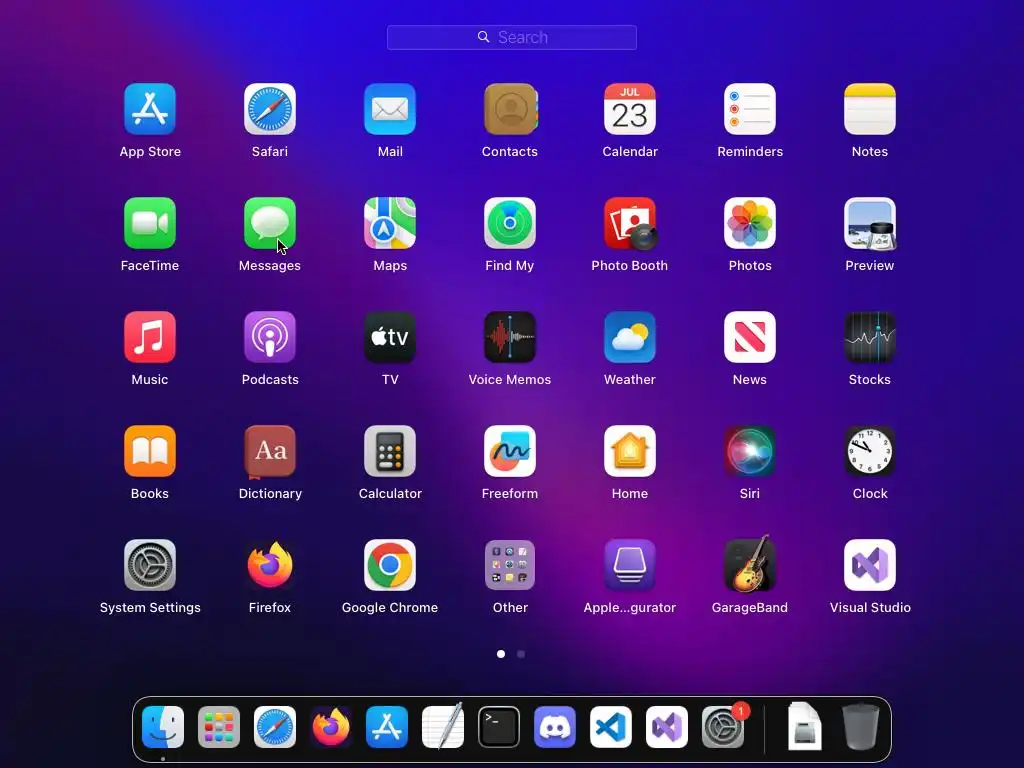Open Finder in the Dock
Screen dimensions: 1024x768
[x=163, y=727]
